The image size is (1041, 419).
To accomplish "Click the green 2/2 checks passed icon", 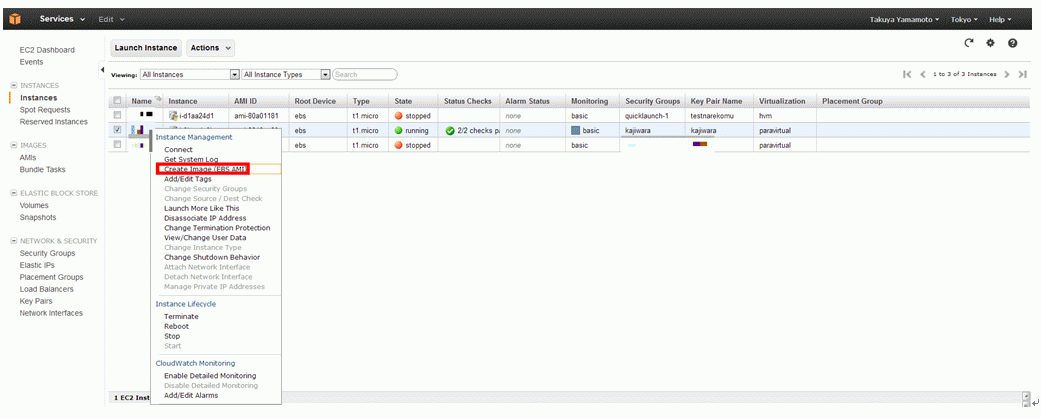I will [450, 131].
